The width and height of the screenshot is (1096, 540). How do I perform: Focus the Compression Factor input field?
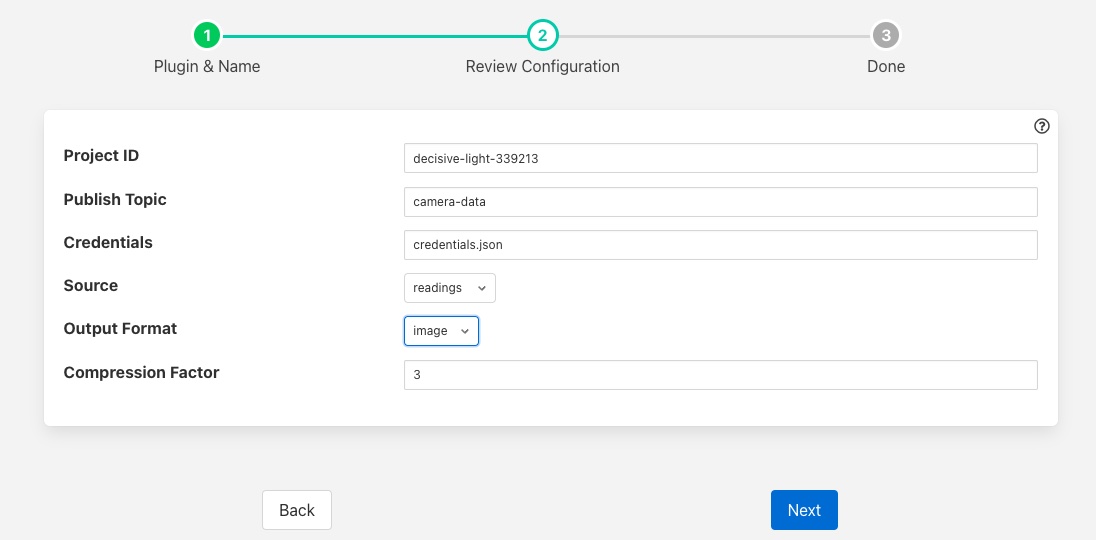pos(720,375)
